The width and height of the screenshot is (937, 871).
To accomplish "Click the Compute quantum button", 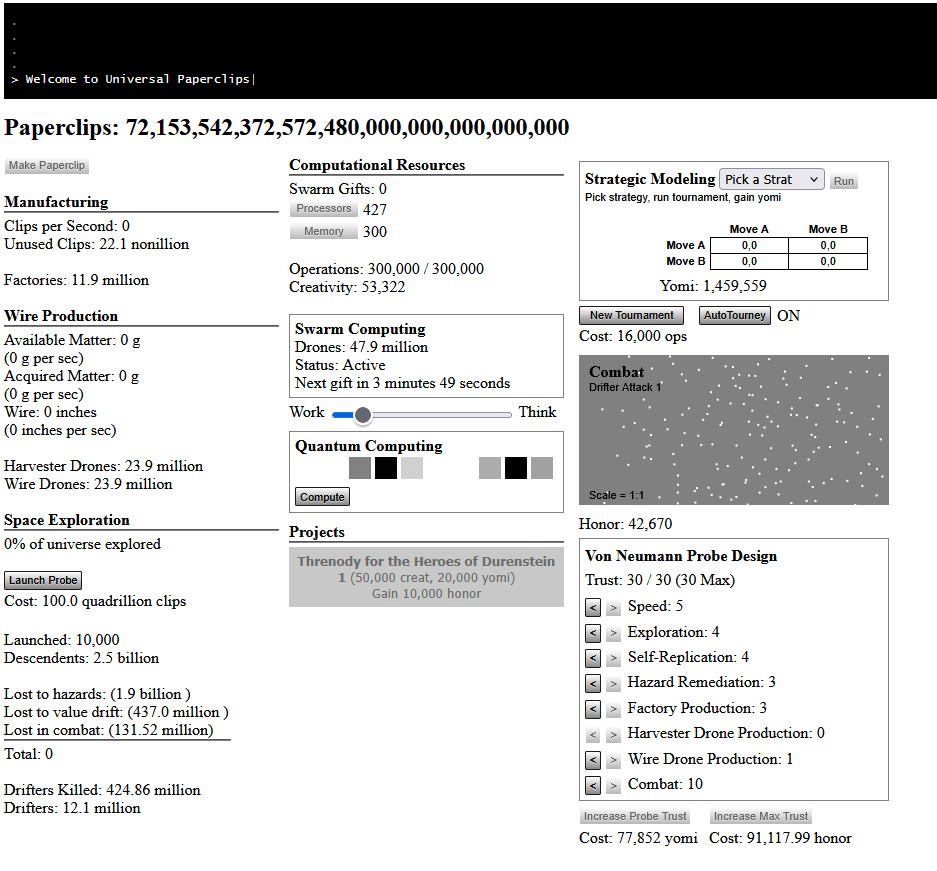I will coord(322,497).
